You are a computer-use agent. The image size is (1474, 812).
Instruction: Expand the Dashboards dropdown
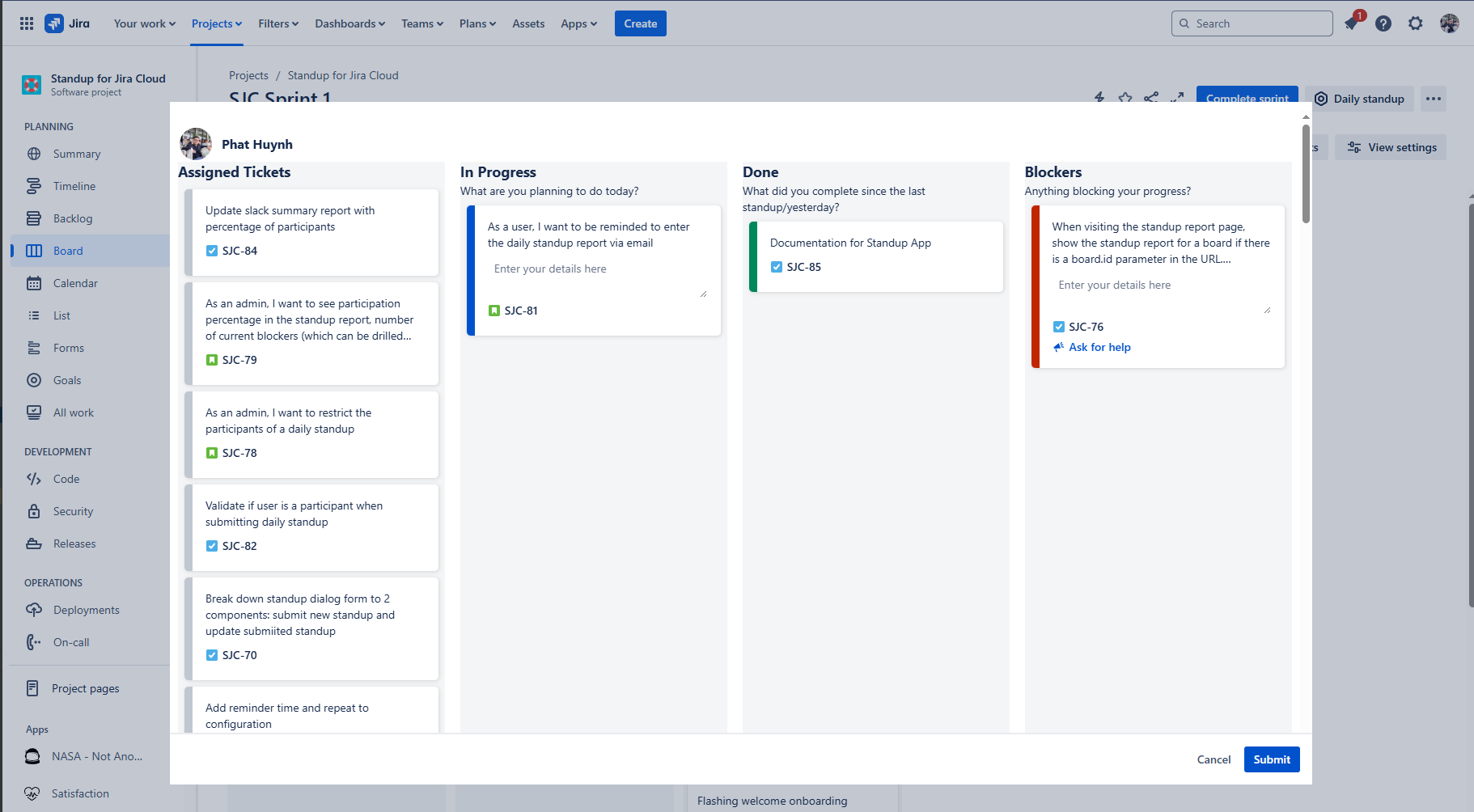tap(350, 23)
